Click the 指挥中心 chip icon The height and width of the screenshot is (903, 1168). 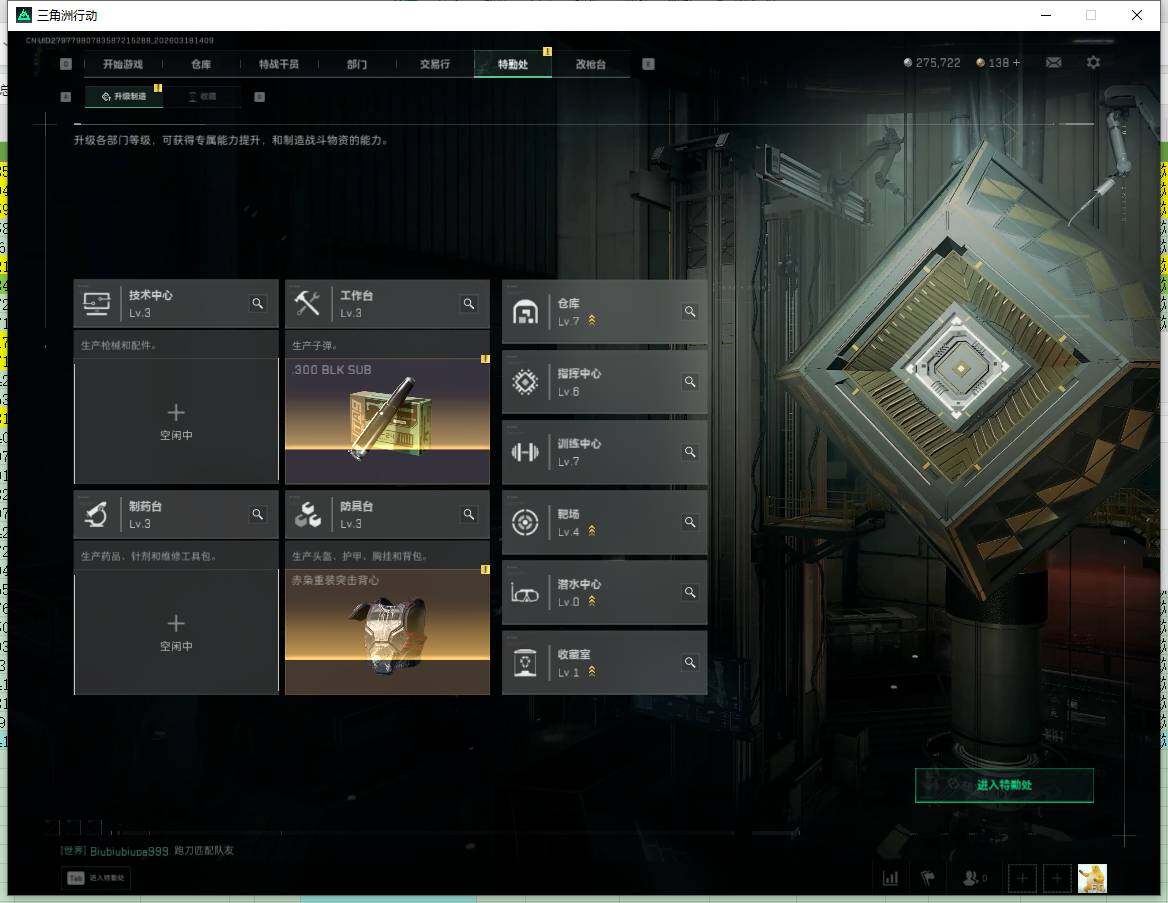[x=525, y=381]
